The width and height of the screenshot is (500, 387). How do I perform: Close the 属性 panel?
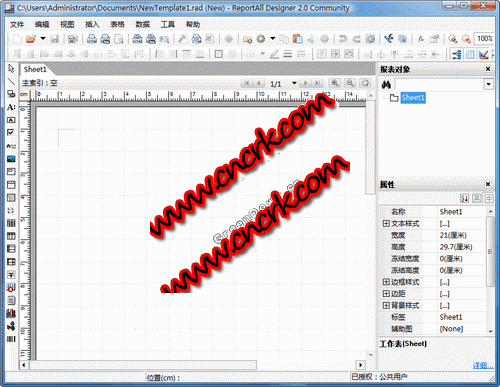point(488,184)
